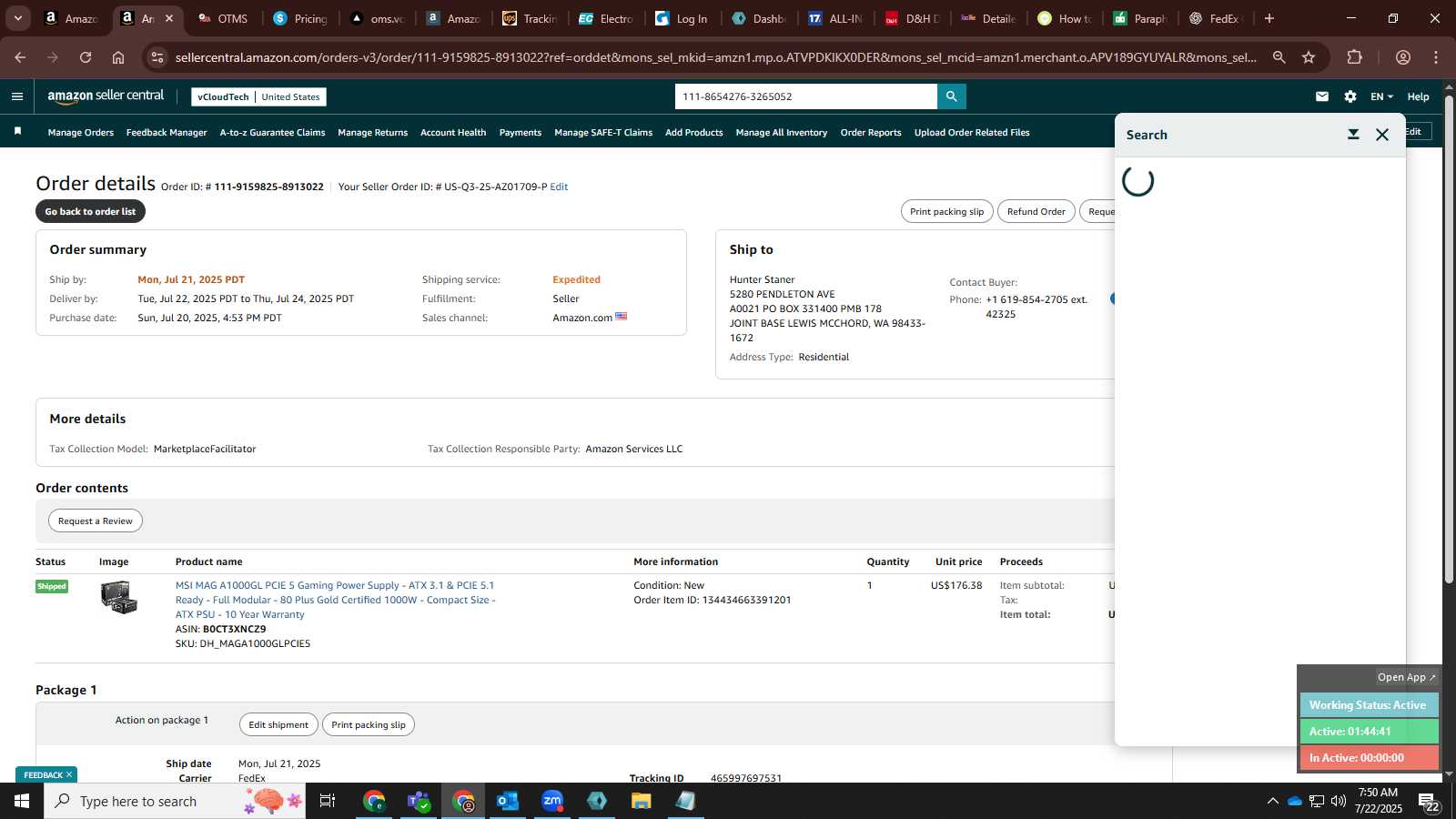Viewport: 1456px width, 819px height.
Task: Open A-to-z Guarantee Claims
Action: click(272, 133)
